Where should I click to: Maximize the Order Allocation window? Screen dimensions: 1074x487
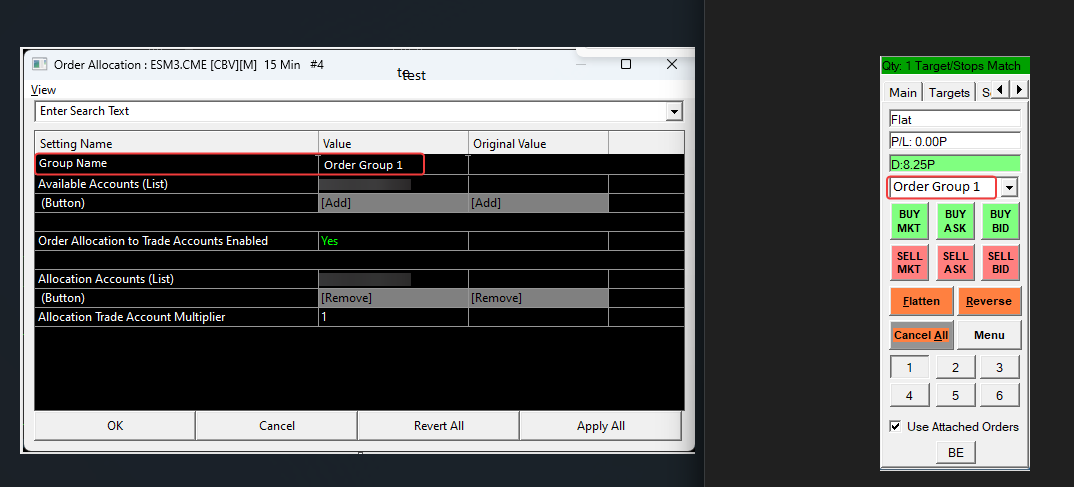coord(625,64)
